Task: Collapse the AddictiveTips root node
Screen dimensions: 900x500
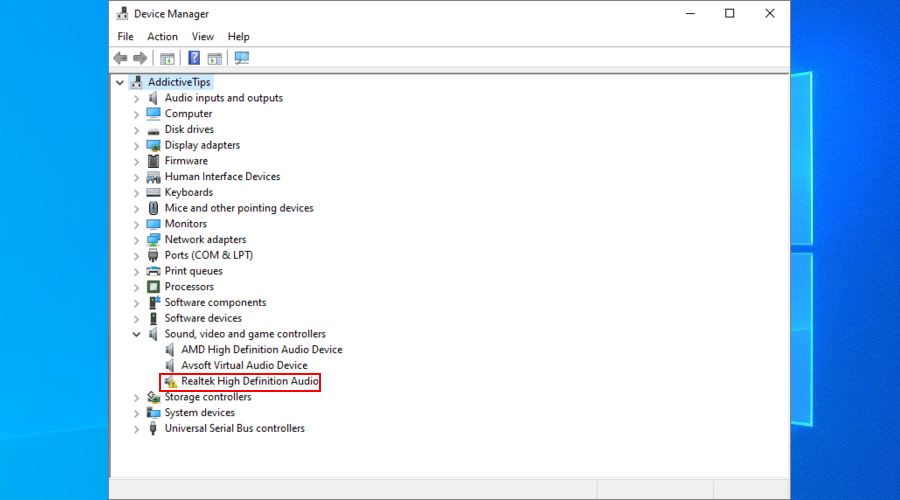Action: point(119,83)
